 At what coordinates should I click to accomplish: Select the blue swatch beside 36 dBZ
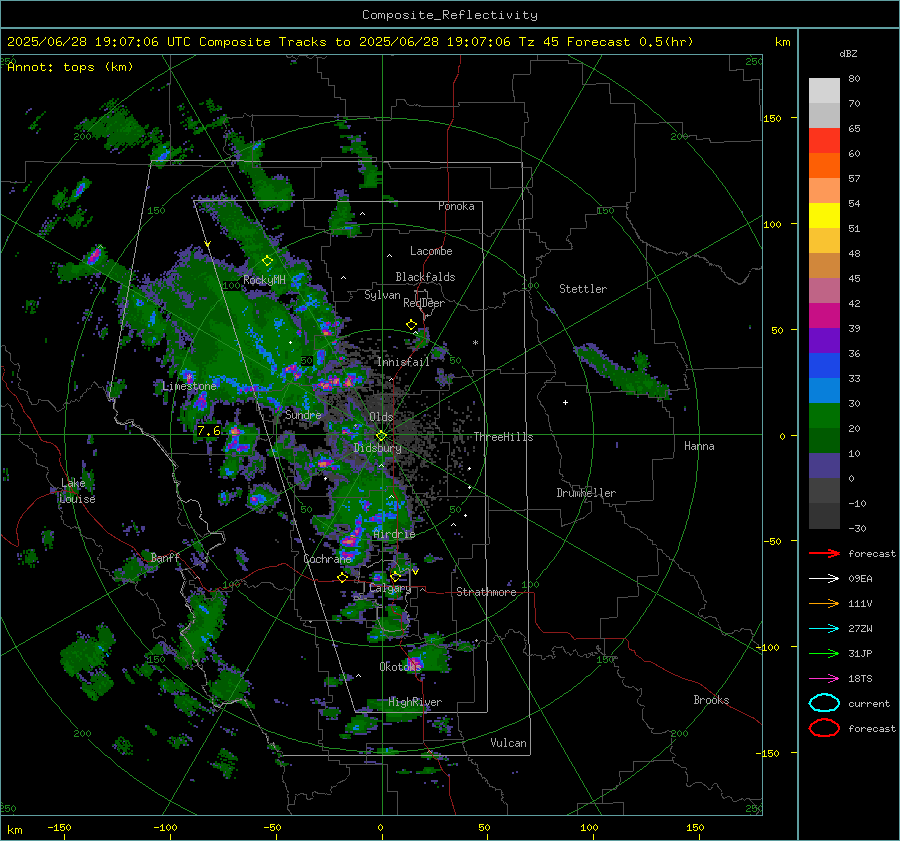pyautogui.click(x=824, y=365)
